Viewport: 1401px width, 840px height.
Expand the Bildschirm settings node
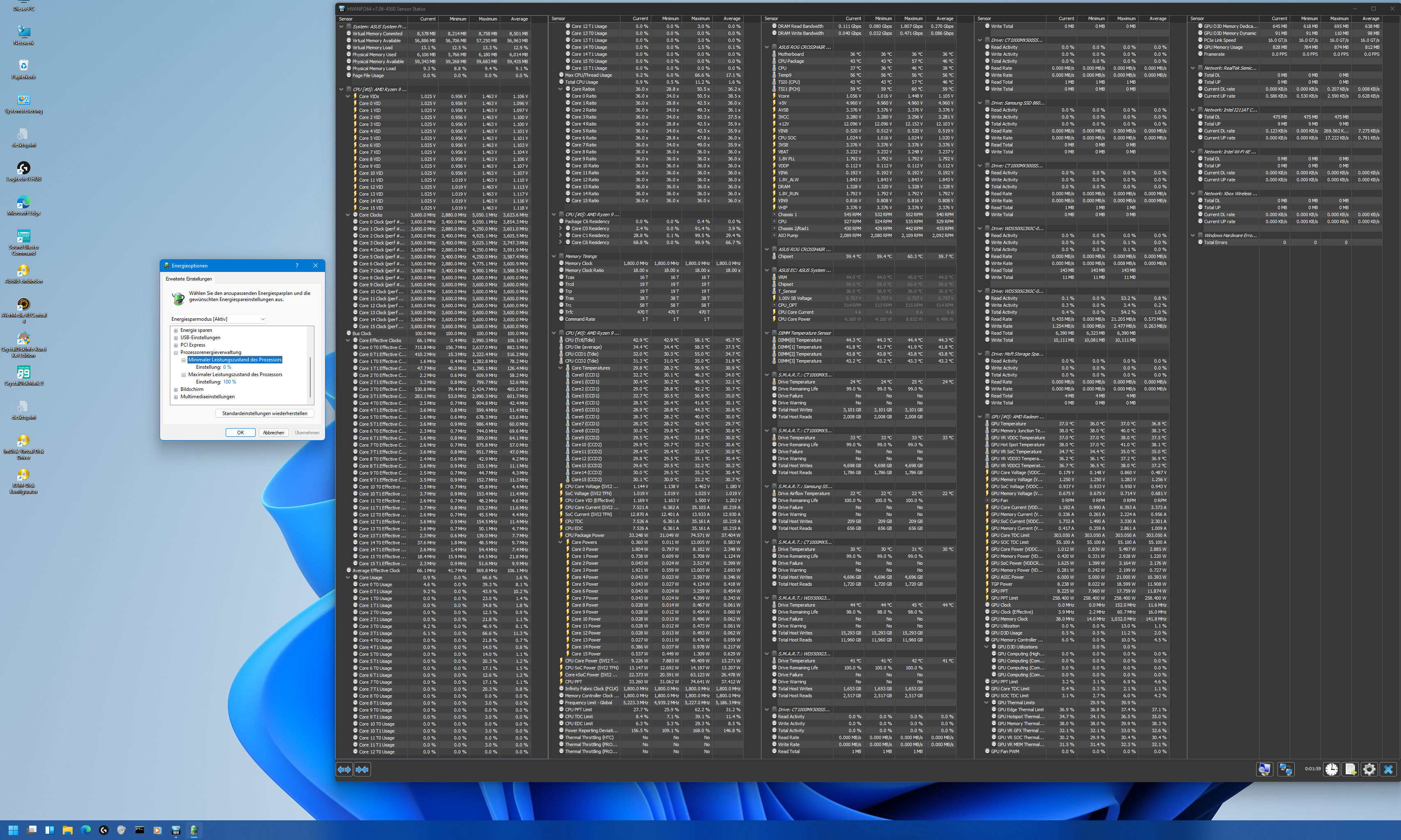point(176,389)
